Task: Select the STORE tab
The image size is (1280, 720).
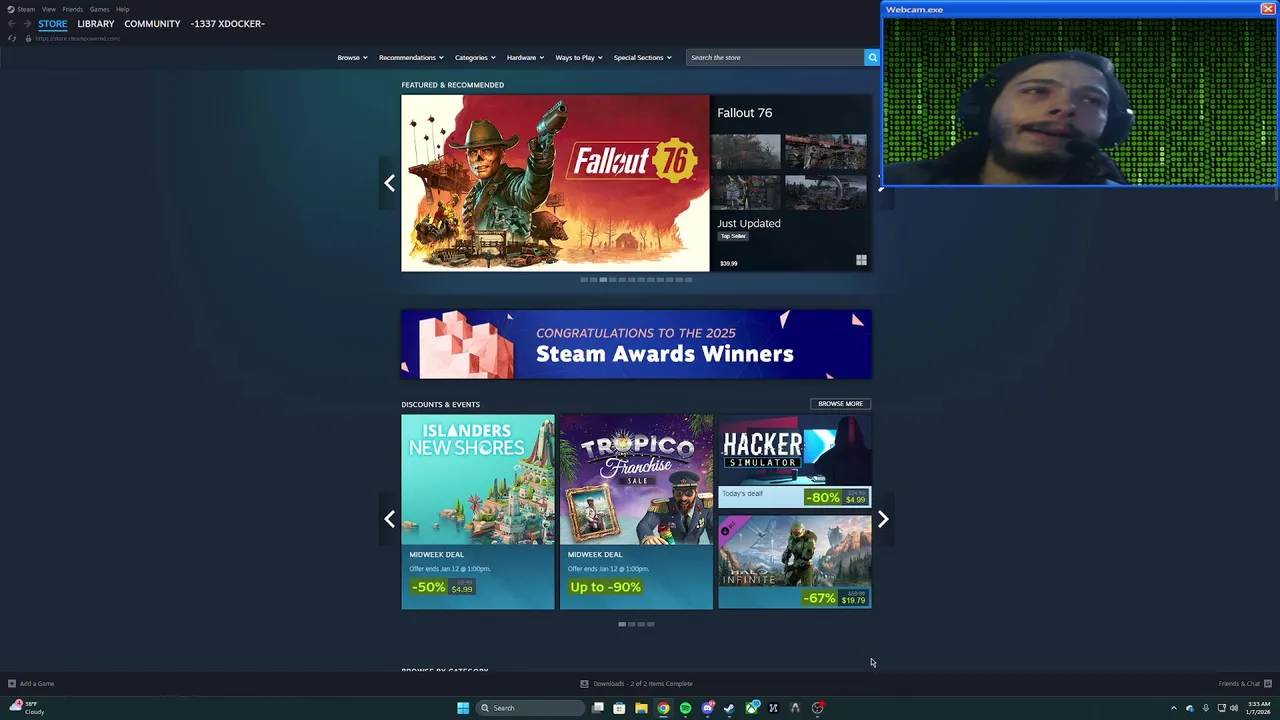Action: pyautogui.click(x=53, y=24)
